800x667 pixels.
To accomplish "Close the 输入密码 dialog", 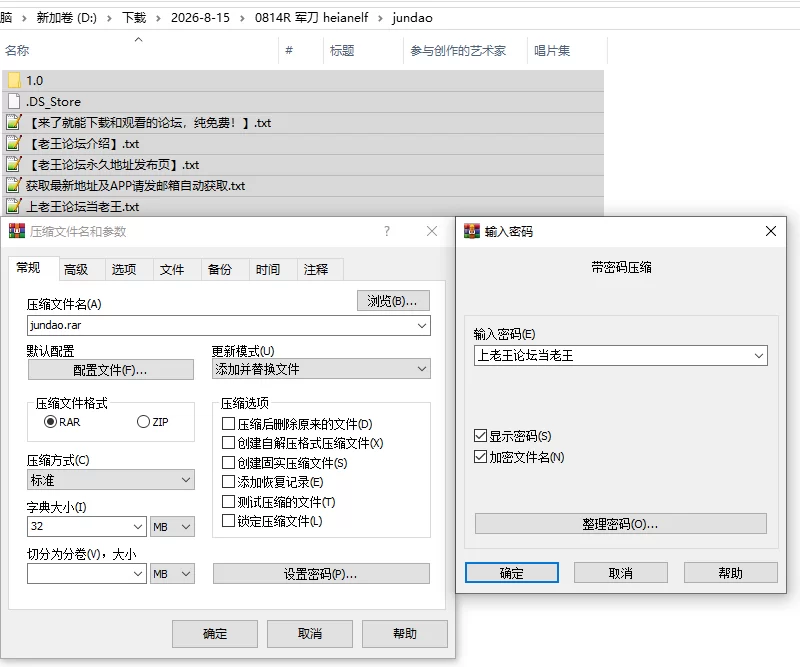I will (771, 231).
